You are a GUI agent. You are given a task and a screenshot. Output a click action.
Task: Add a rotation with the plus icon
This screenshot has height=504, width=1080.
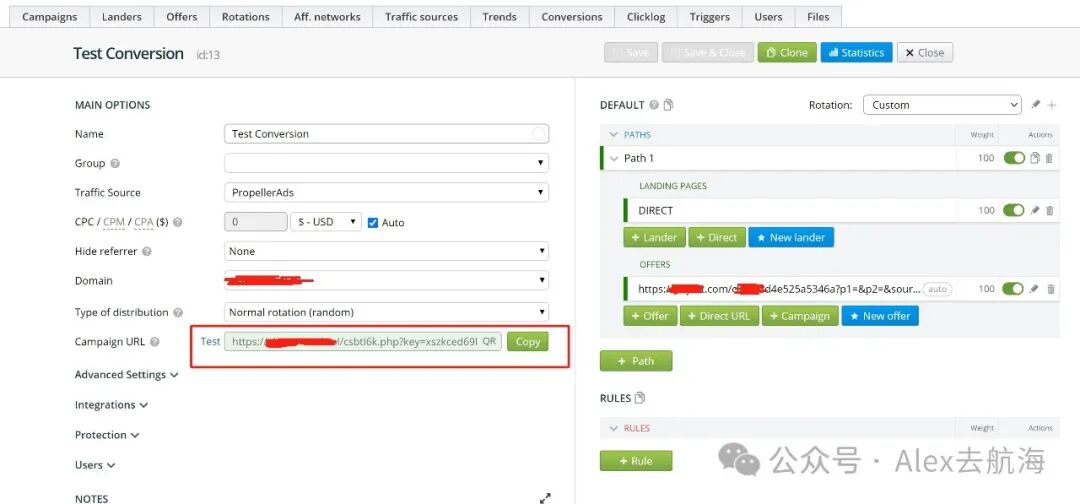(1052, 105)
